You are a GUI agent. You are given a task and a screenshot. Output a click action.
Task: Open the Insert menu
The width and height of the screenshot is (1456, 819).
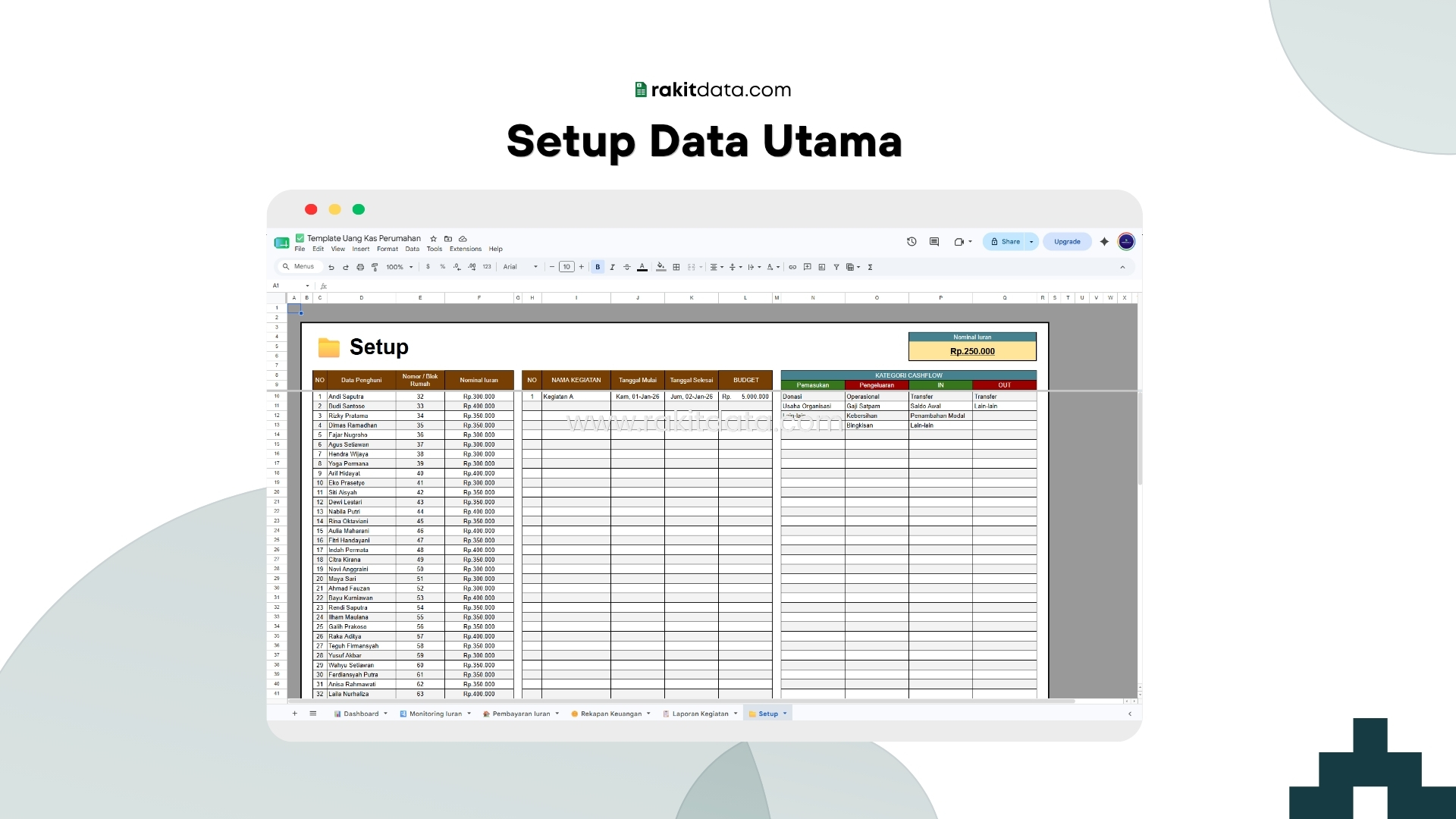click(x=361, y=249)
